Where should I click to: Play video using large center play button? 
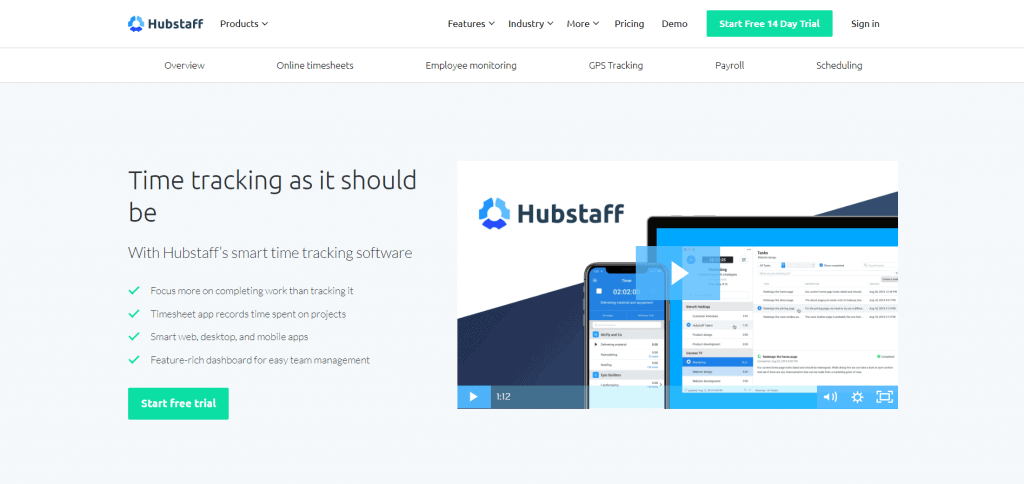tap(678, 273)
